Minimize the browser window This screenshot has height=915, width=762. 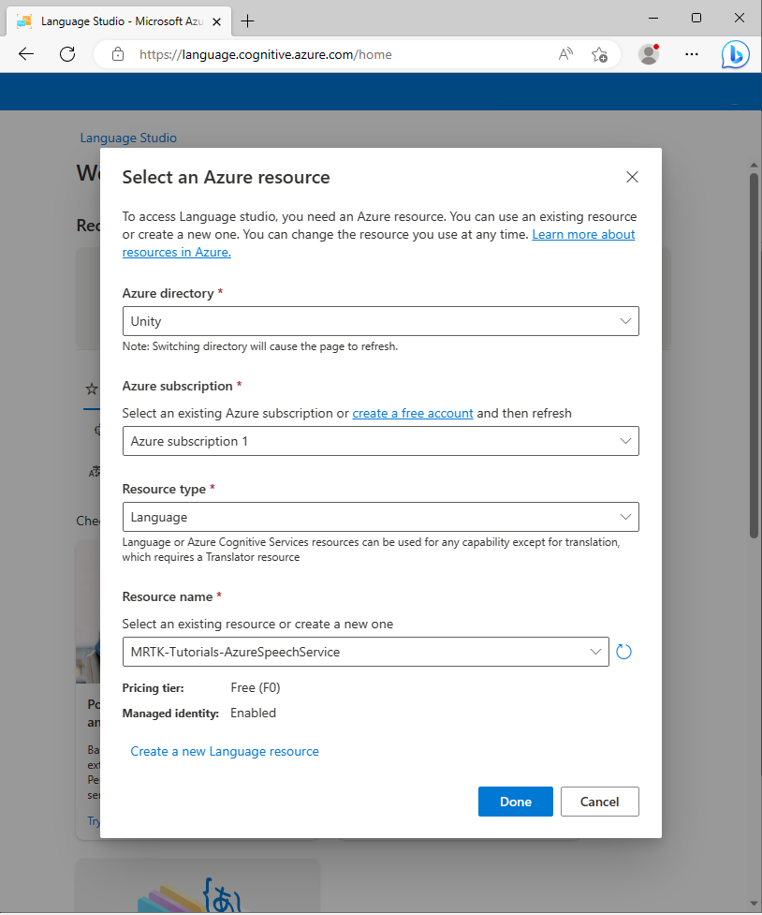coord(653,18)
